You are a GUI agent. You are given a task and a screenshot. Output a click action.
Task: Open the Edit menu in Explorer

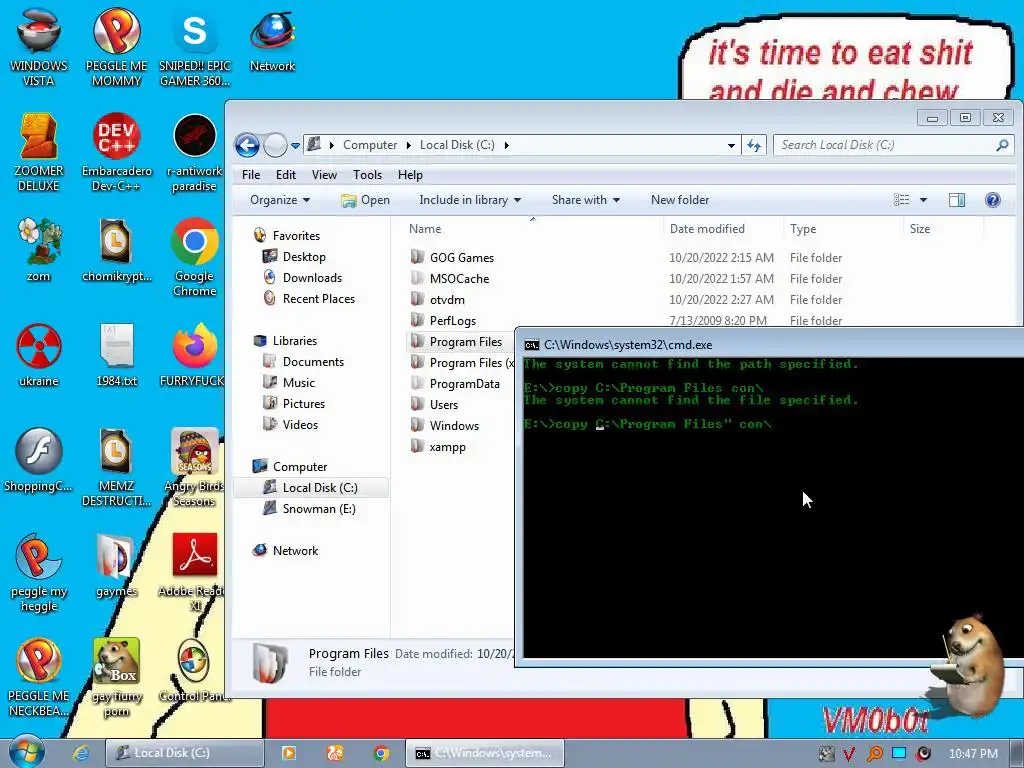(x=285, y=175)
